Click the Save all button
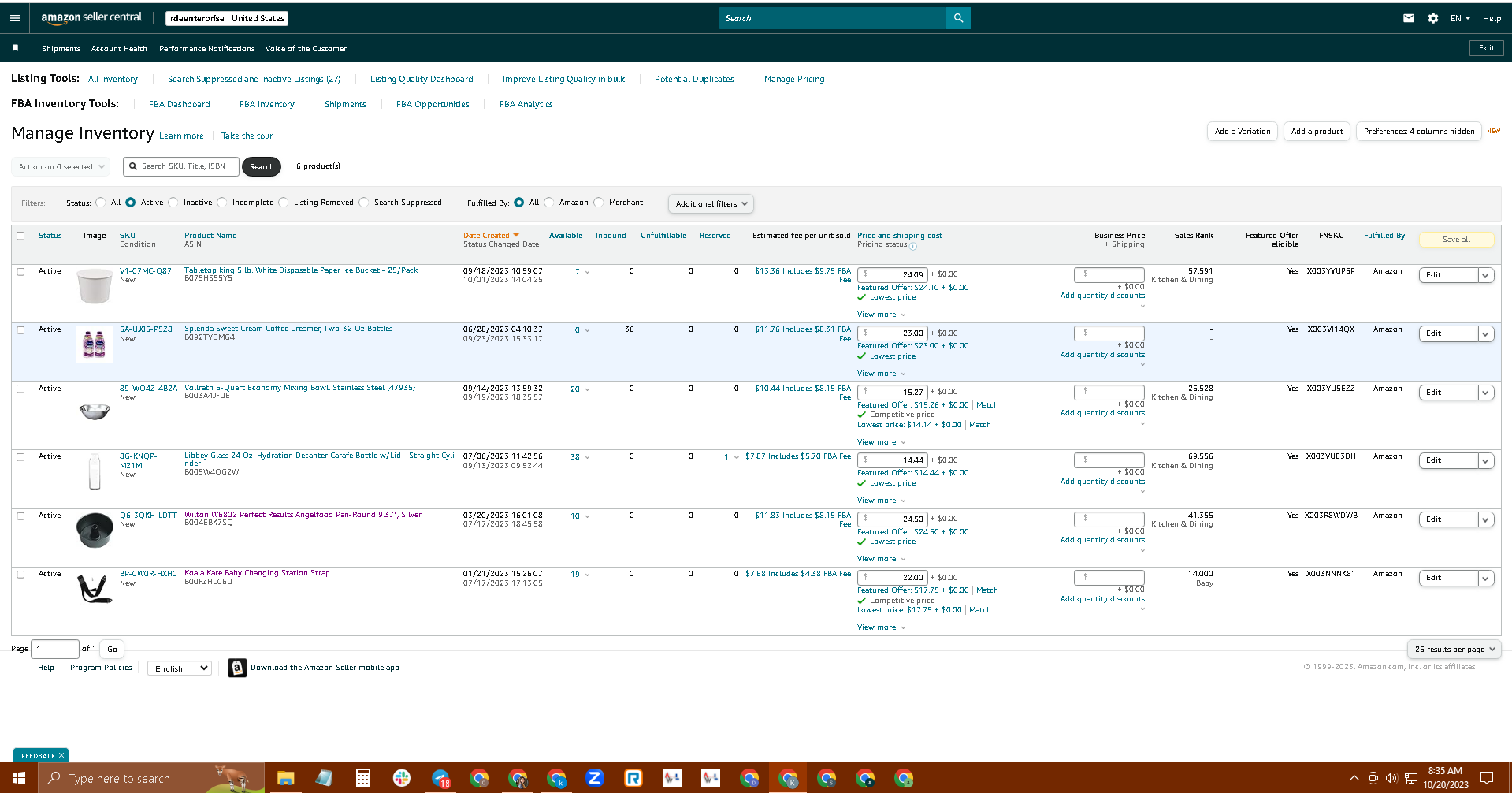The image size is (1512, 793). click(x=1456, y=240)
